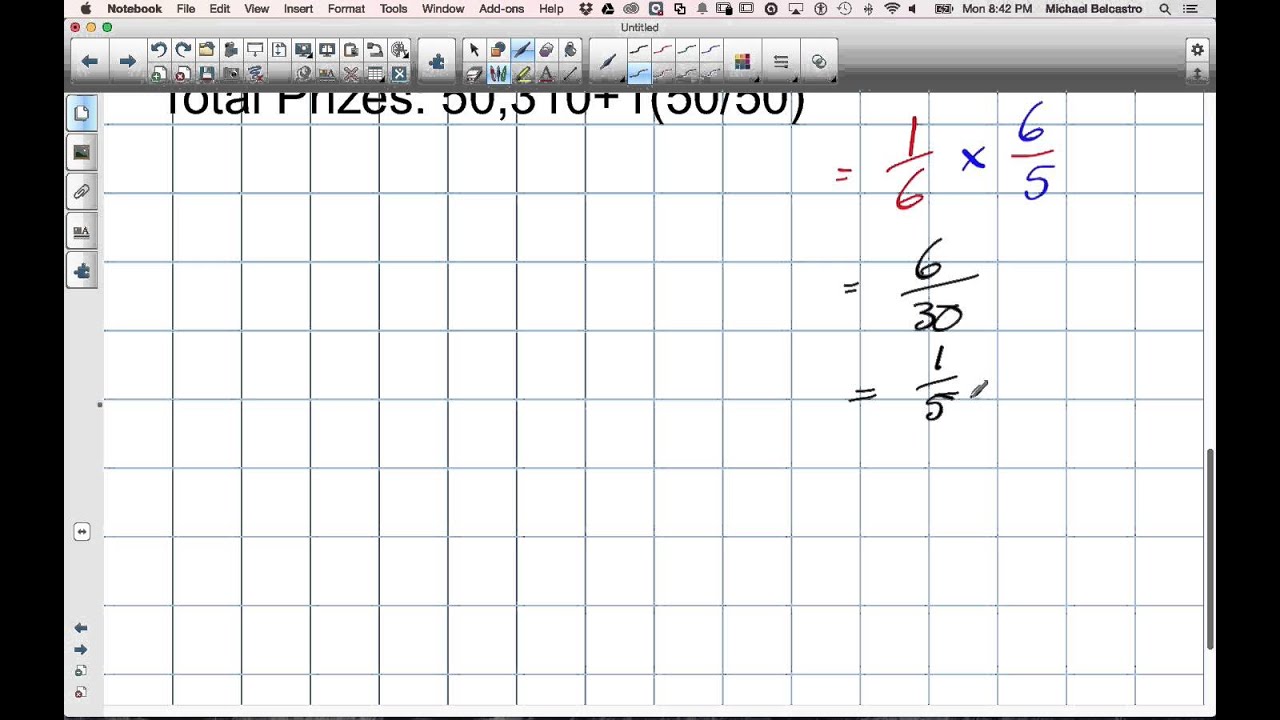1280x720 pixels.
Task: Delete page using the red X page icon
Action: pyautogui.click(x=183, y=74)
